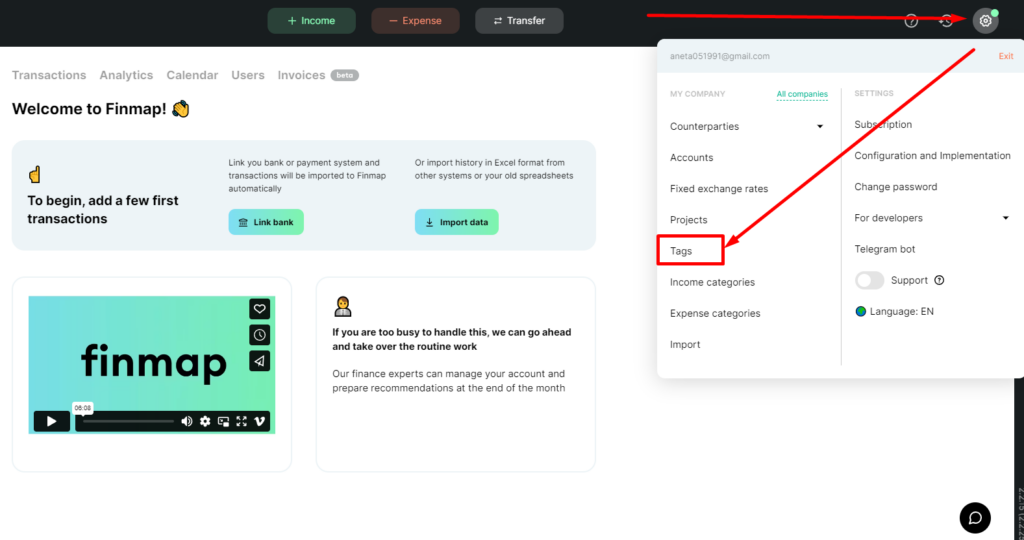Screen dimensions: 1024x540
Task: Open video settings gear in player
Action: (x=205, y=421)
